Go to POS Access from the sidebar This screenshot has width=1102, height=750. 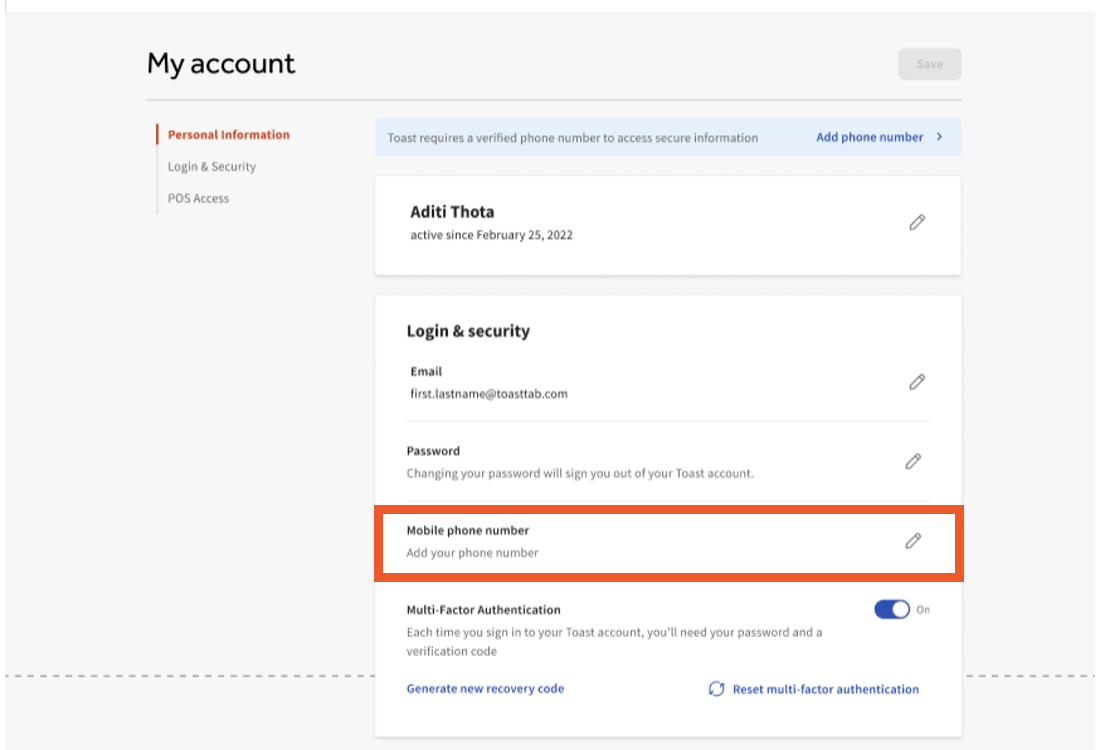[x=198, y=198]
